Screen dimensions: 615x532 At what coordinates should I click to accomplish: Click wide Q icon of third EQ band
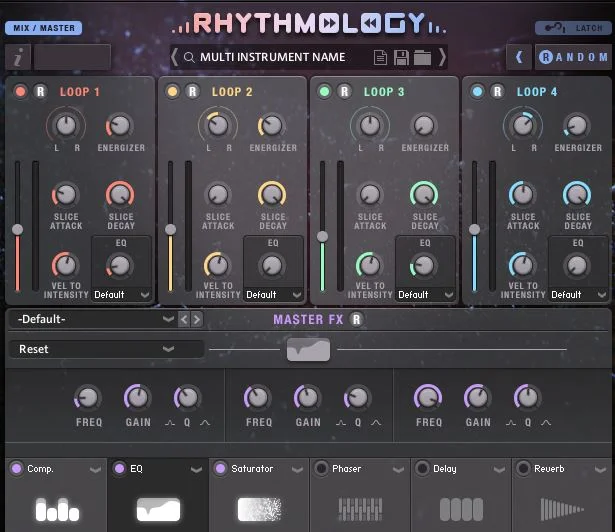[x=546, y=423]
